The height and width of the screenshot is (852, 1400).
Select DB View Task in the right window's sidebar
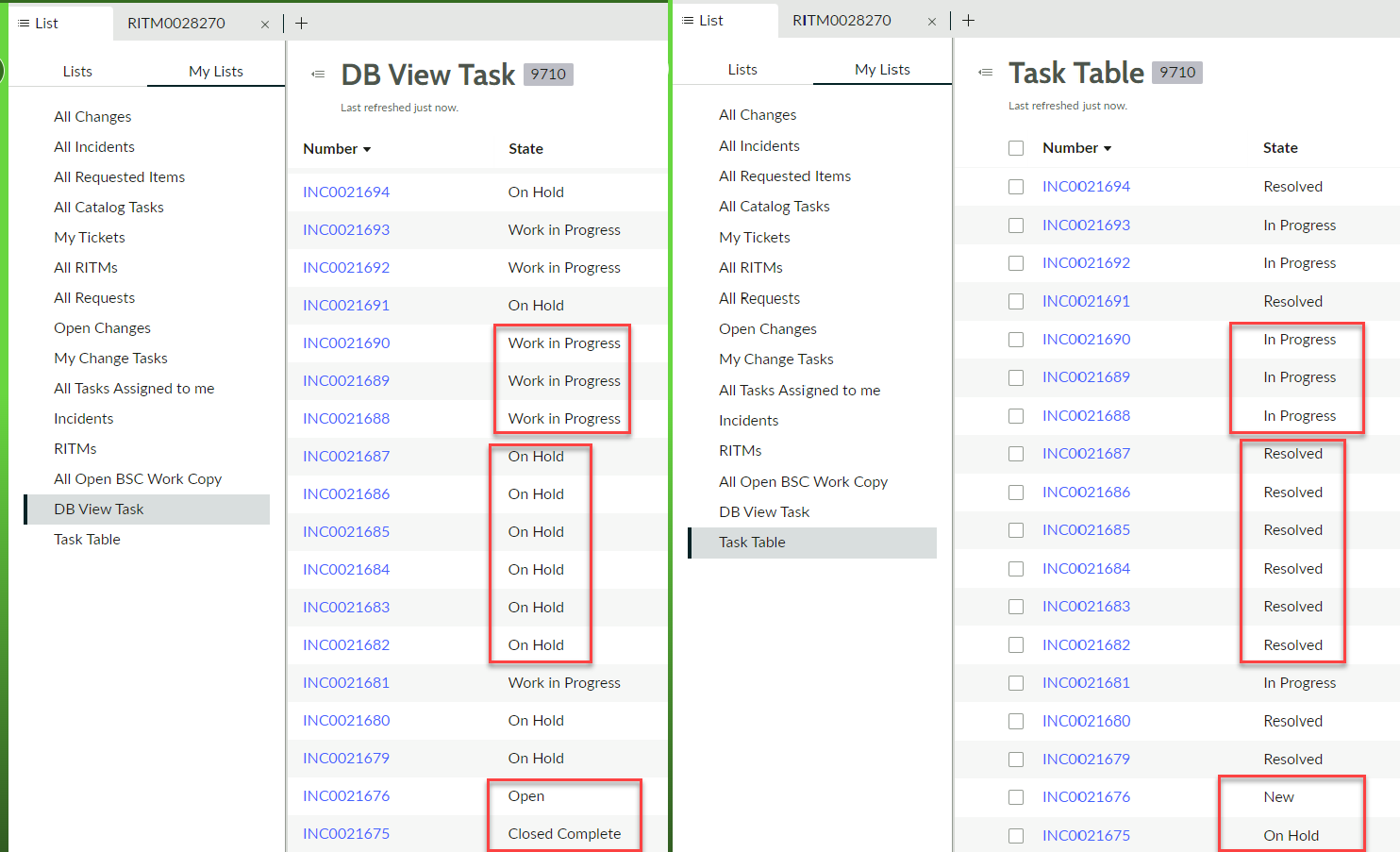click(x=764, y=512)
